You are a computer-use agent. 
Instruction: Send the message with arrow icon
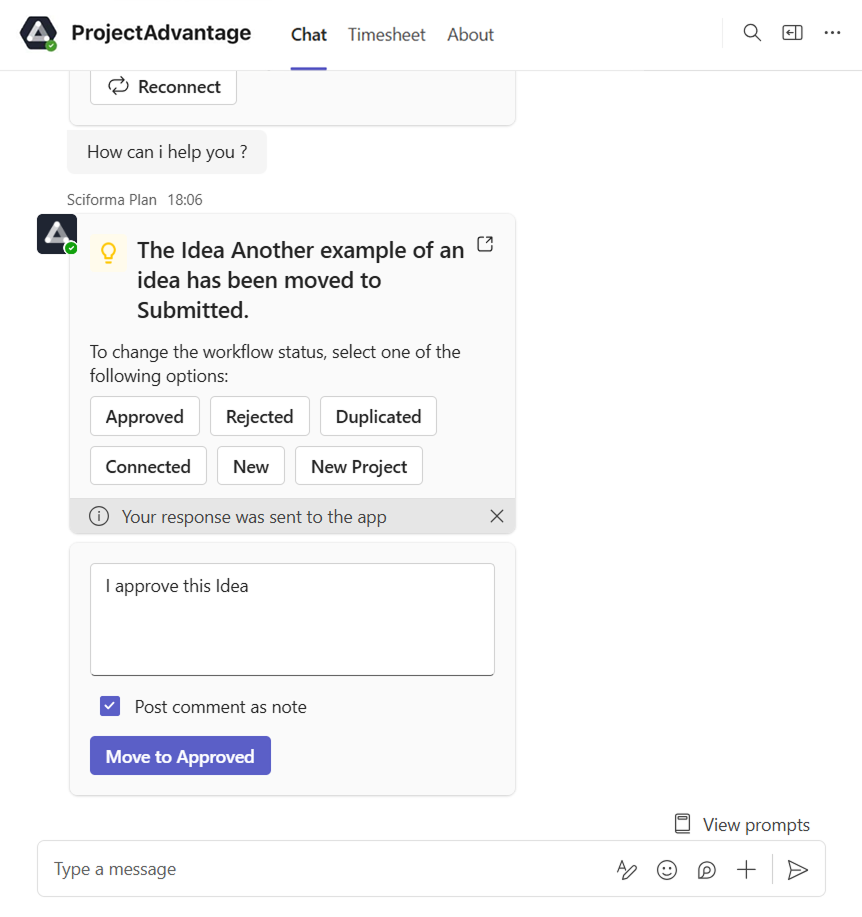point(797,870)
